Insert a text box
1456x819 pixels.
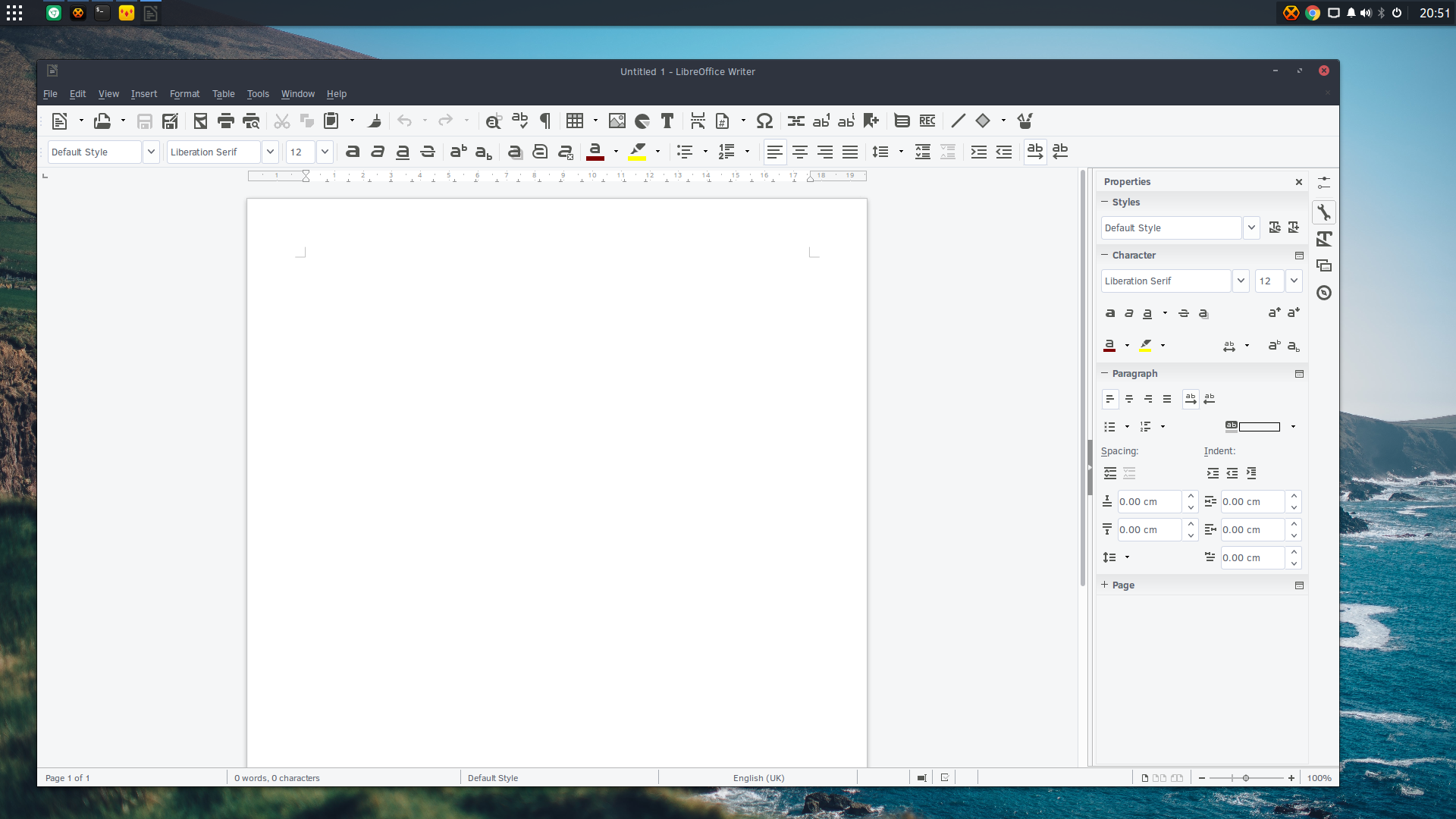click(667, 121)
